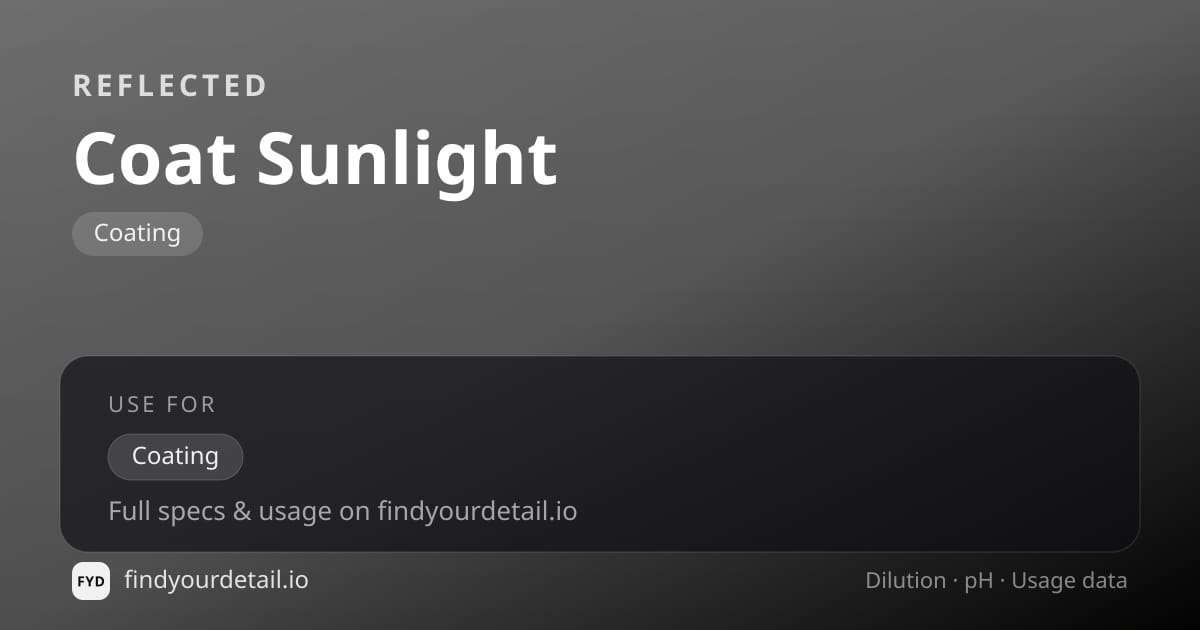The width and height of the screenshot is (1200, 630).
Task: Click the Dilution label in footer
Action: coord(905,581)
